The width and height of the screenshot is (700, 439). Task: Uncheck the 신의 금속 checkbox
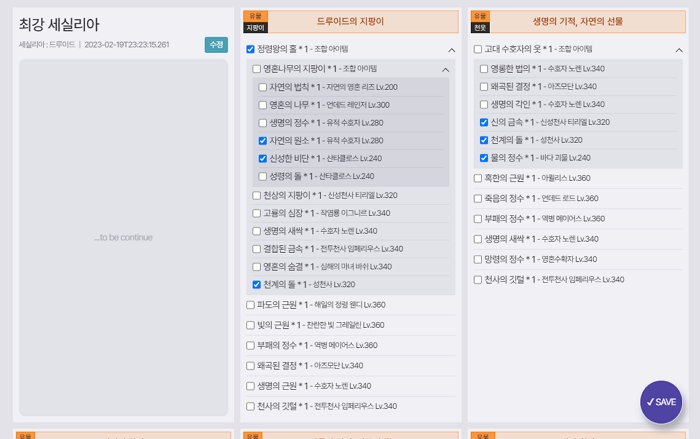click(484, 122)
